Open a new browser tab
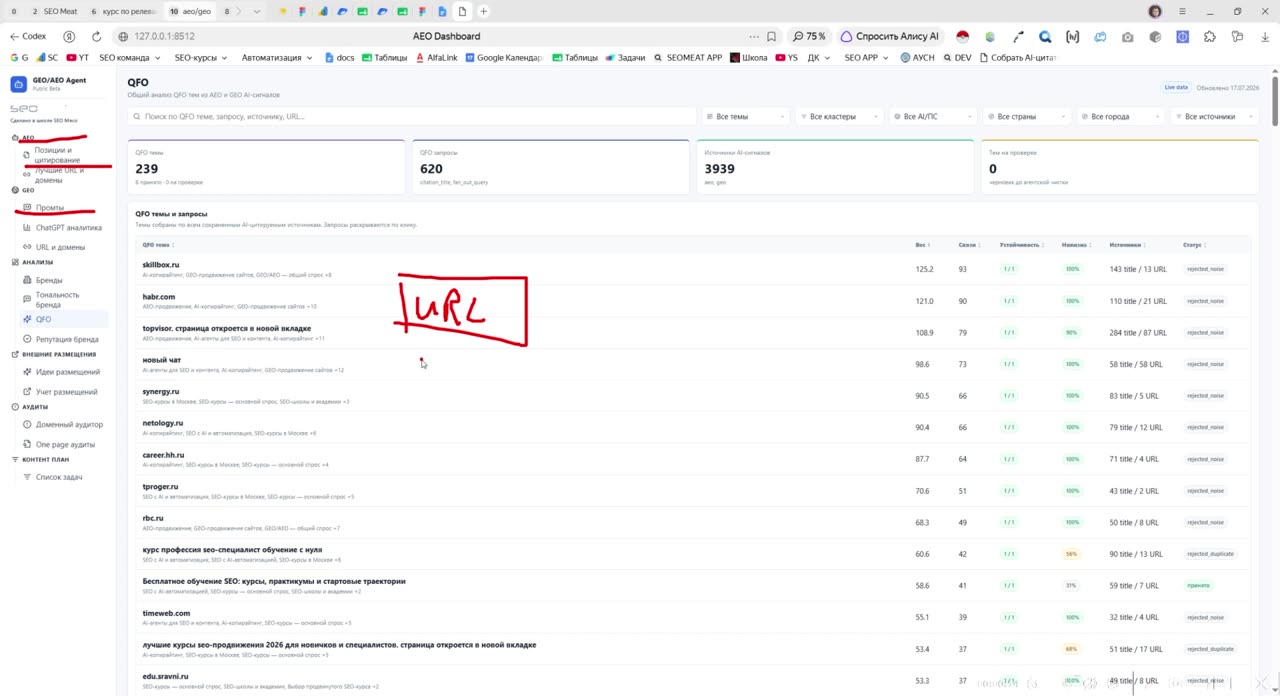Screen dimensions: 1280x696 [x=483, y=11]
